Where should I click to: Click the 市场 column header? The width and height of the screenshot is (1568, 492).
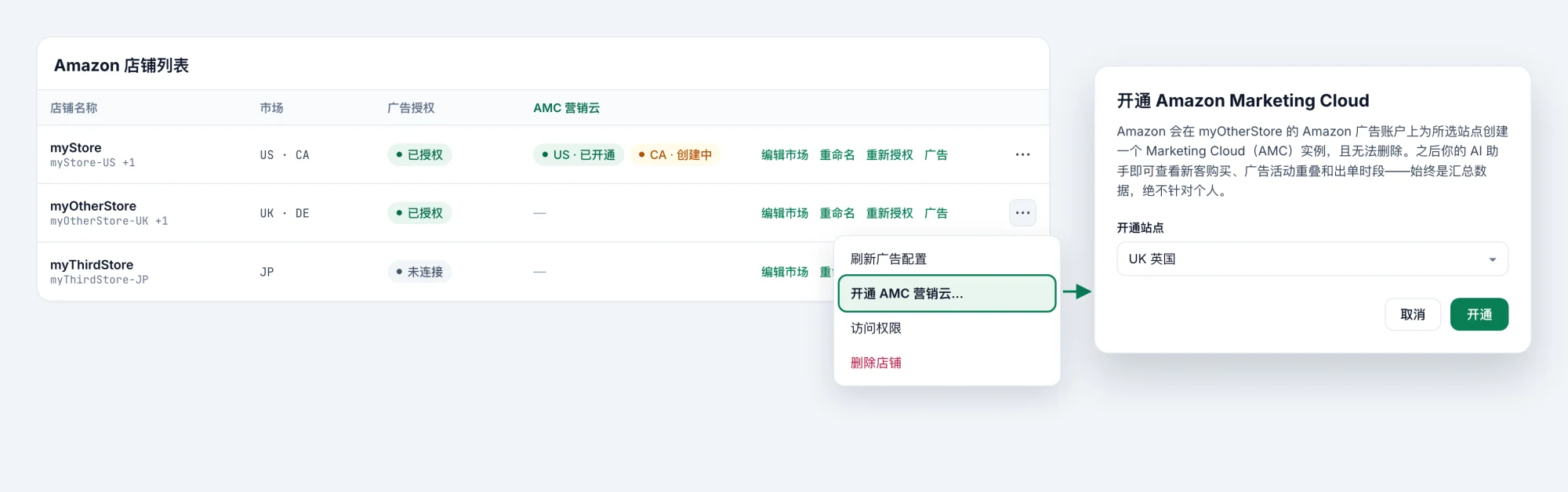coord(272,108)
